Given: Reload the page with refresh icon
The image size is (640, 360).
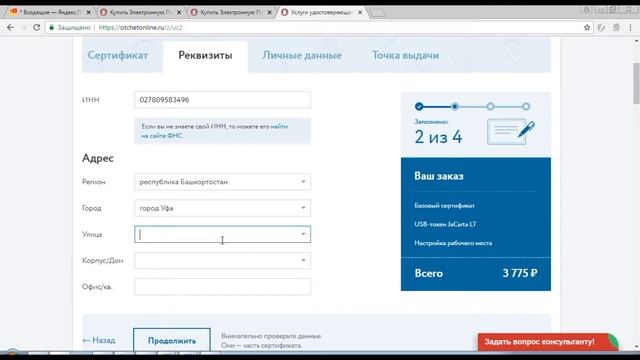Looking at the screenshot, I should pyautogui.click(x=36, y=27).
